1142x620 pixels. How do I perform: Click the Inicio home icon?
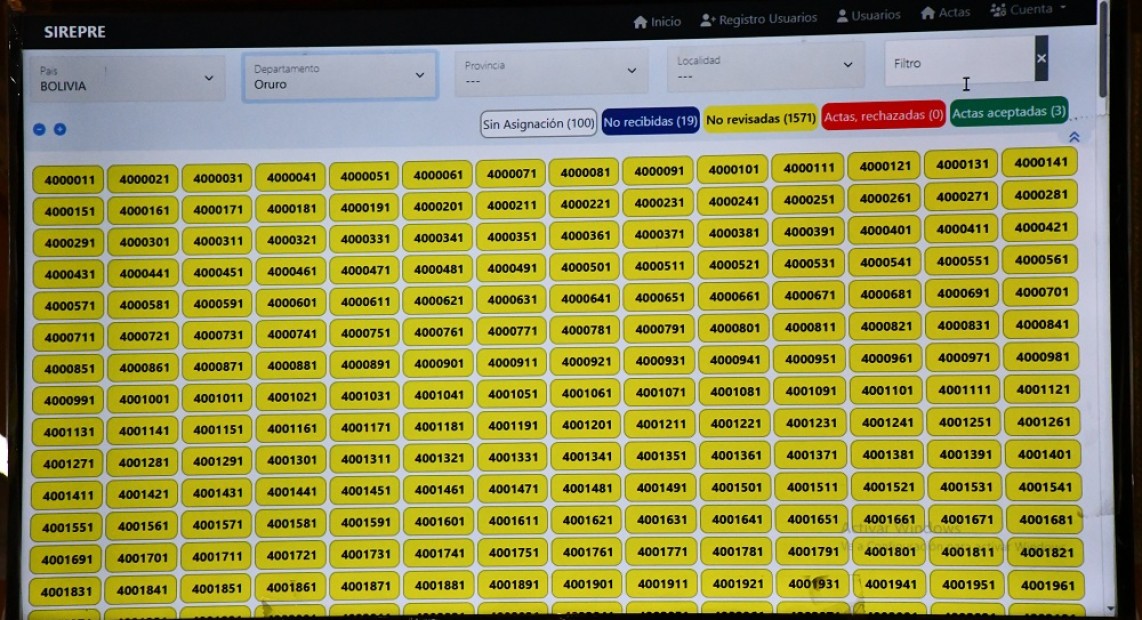[640, 21]
